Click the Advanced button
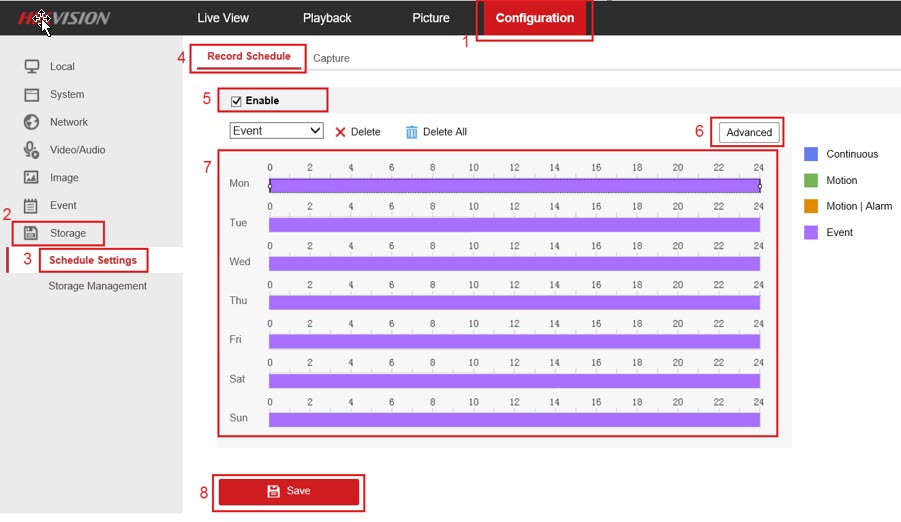 [749, 132]
